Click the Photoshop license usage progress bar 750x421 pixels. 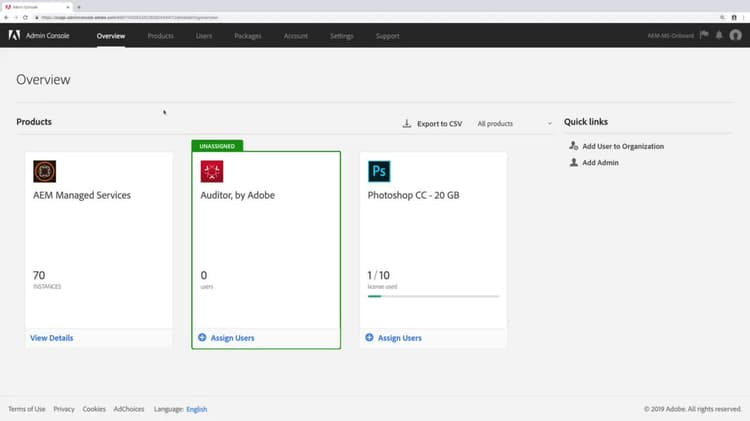pos(433,296)
